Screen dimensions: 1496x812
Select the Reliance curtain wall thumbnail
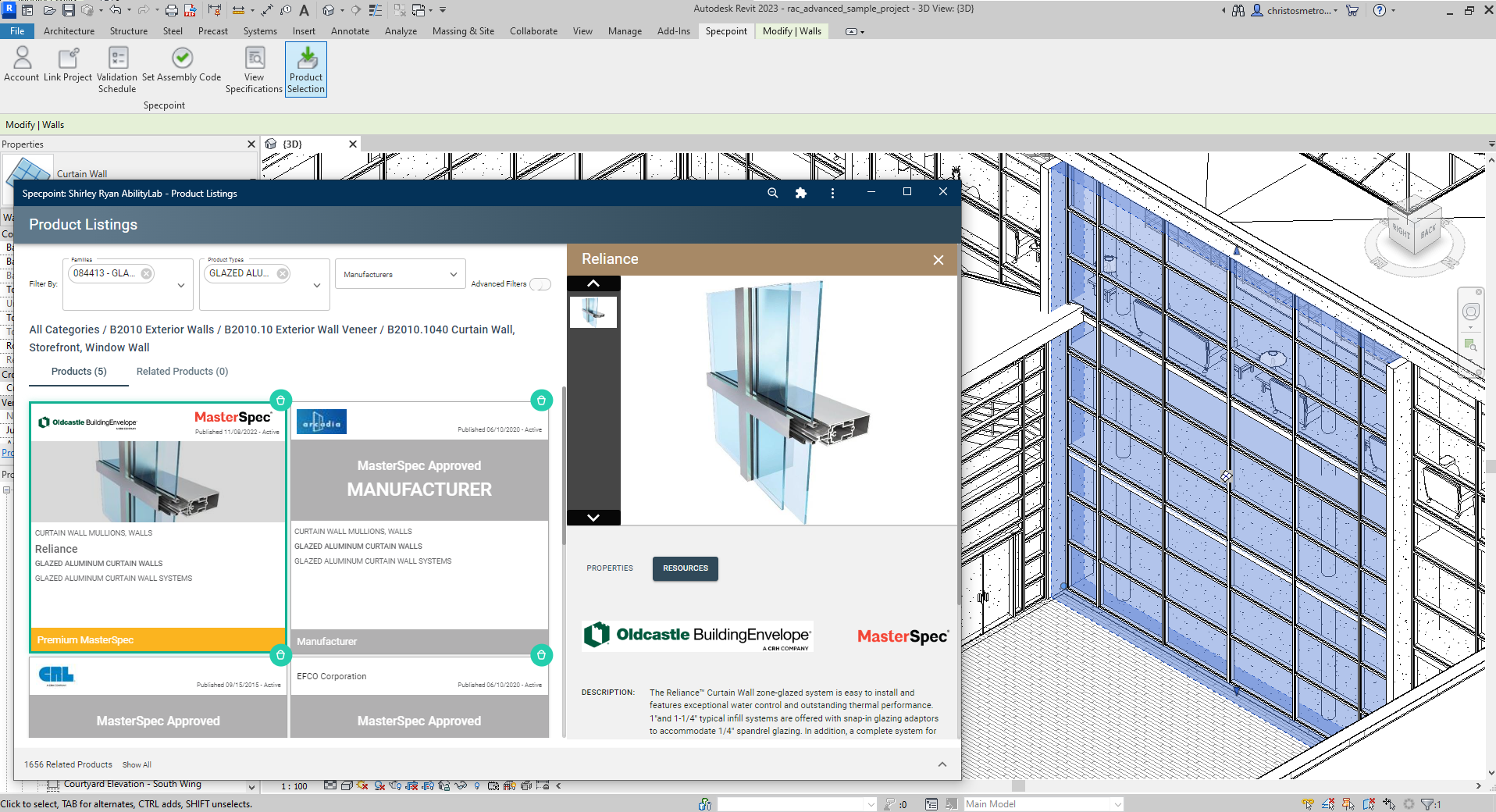[593, 312]
